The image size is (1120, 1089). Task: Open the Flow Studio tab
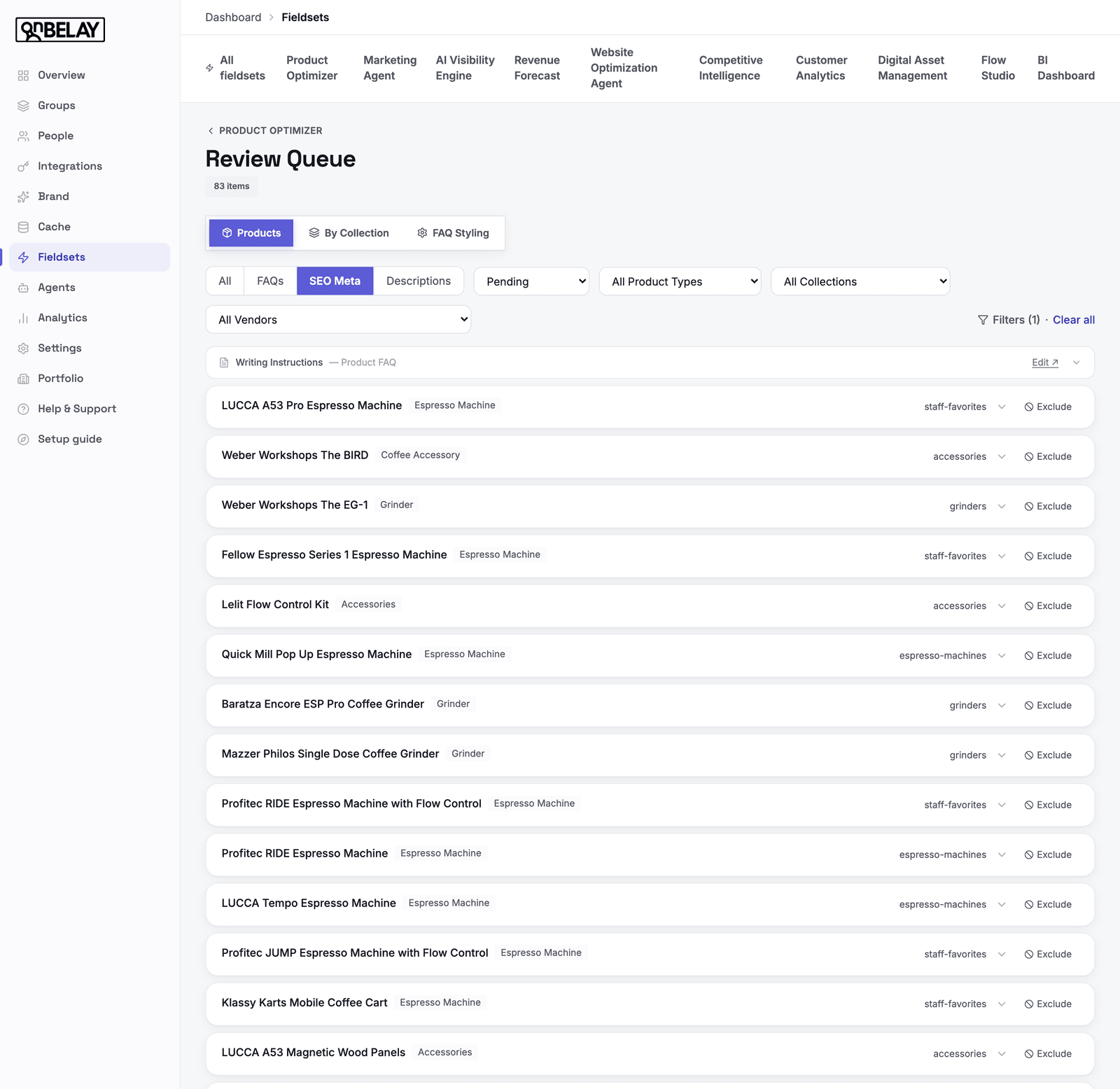coord(997,68)
